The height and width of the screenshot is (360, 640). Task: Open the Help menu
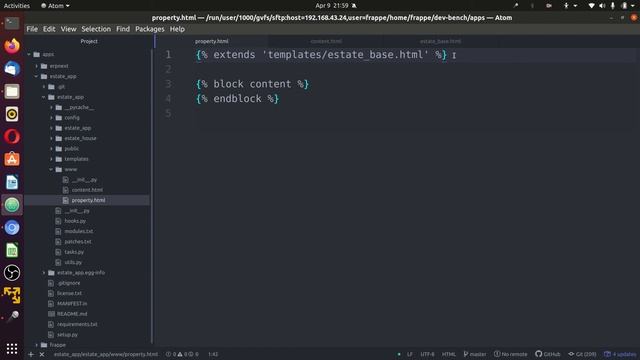tap(177, 29)
